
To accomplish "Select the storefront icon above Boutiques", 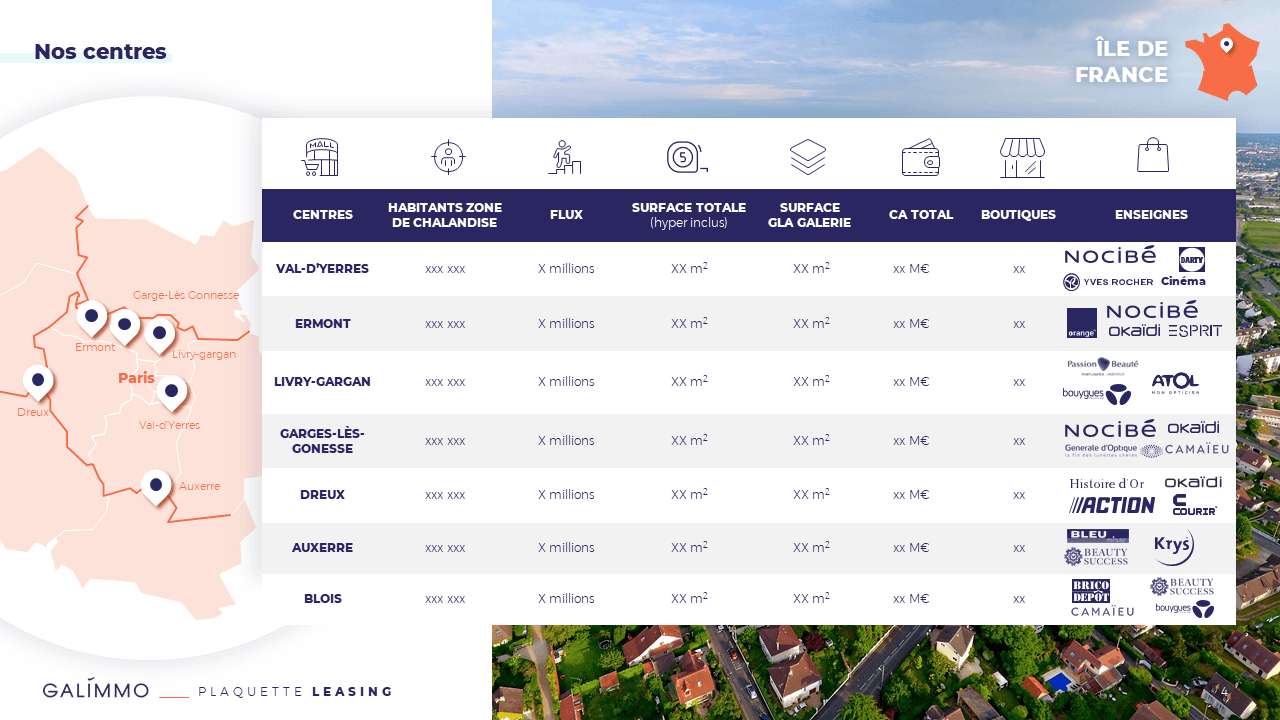I will (1022, 158).
